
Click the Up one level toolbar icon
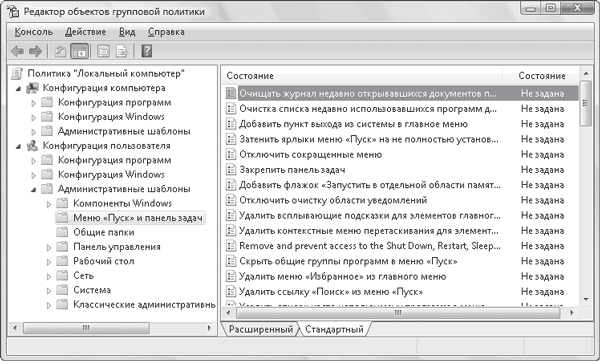point(60,51)
